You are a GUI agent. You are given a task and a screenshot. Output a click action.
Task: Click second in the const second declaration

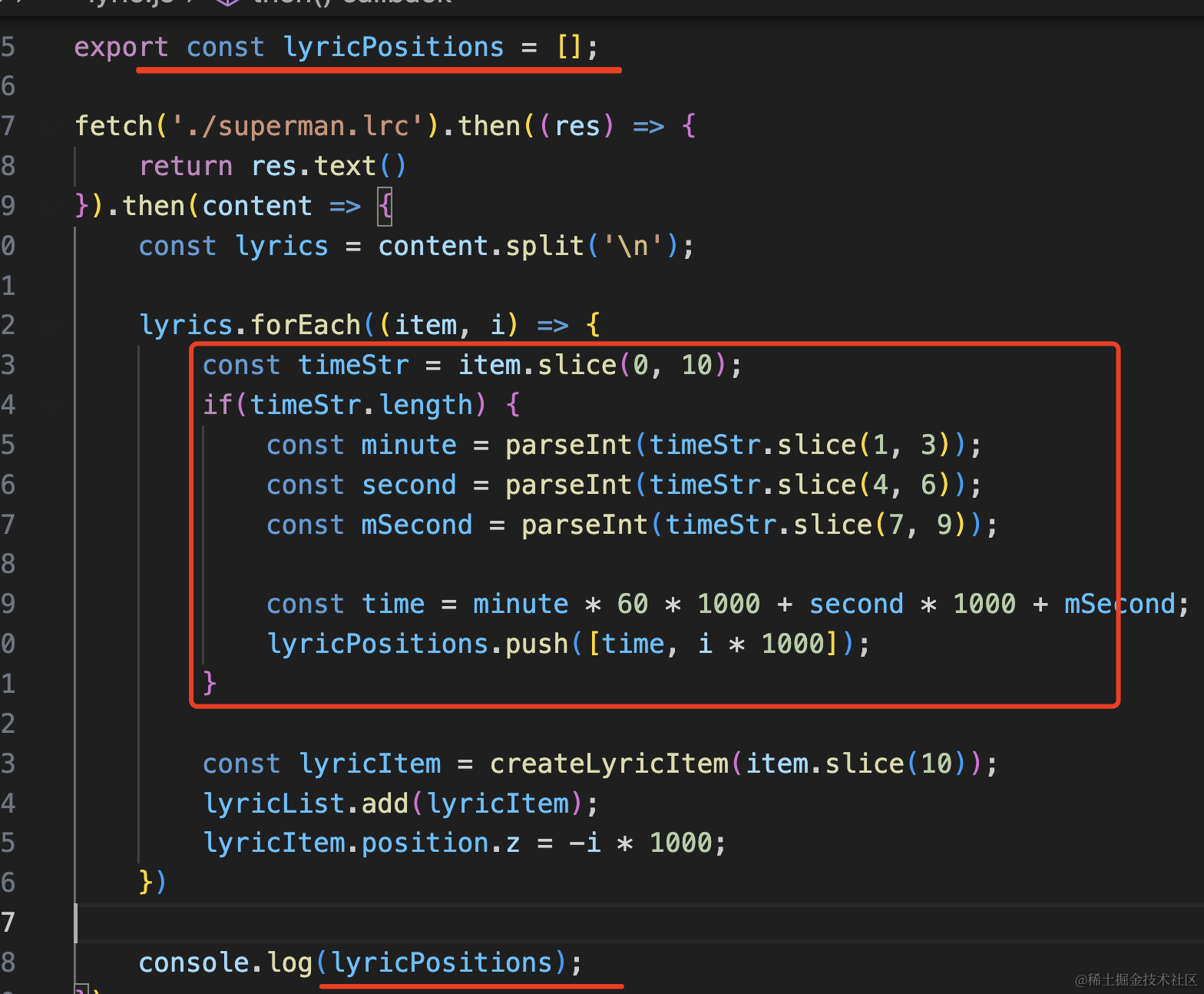tap(408, 485)
